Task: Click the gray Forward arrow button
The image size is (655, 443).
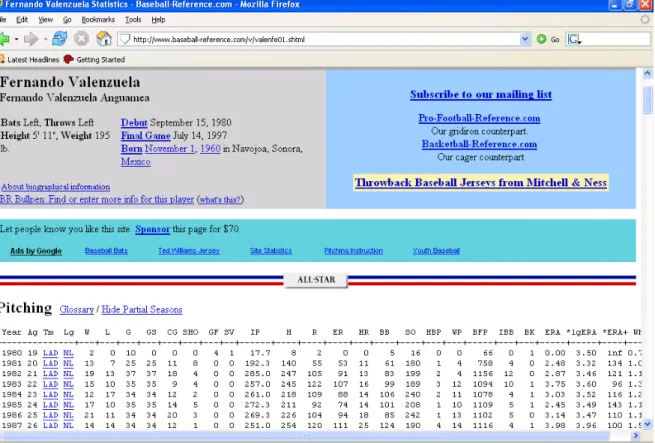Action: click(30, 39)
